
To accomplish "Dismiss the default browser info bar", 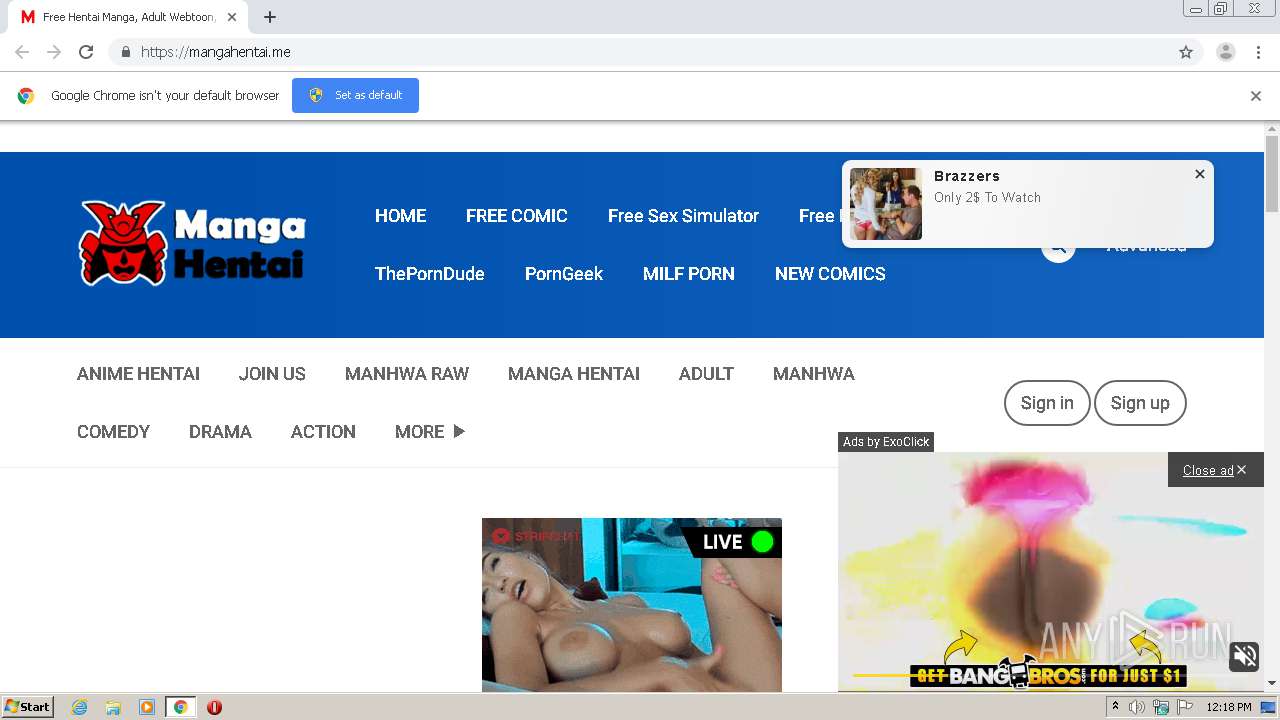I will (x=1256, y=96).
